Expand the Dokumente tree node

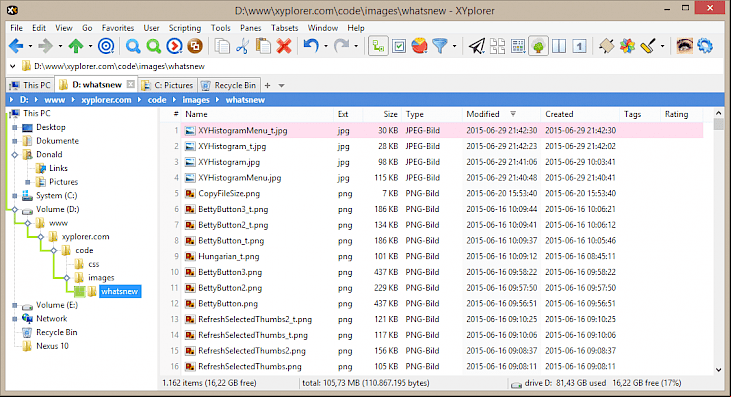[14, 141]
